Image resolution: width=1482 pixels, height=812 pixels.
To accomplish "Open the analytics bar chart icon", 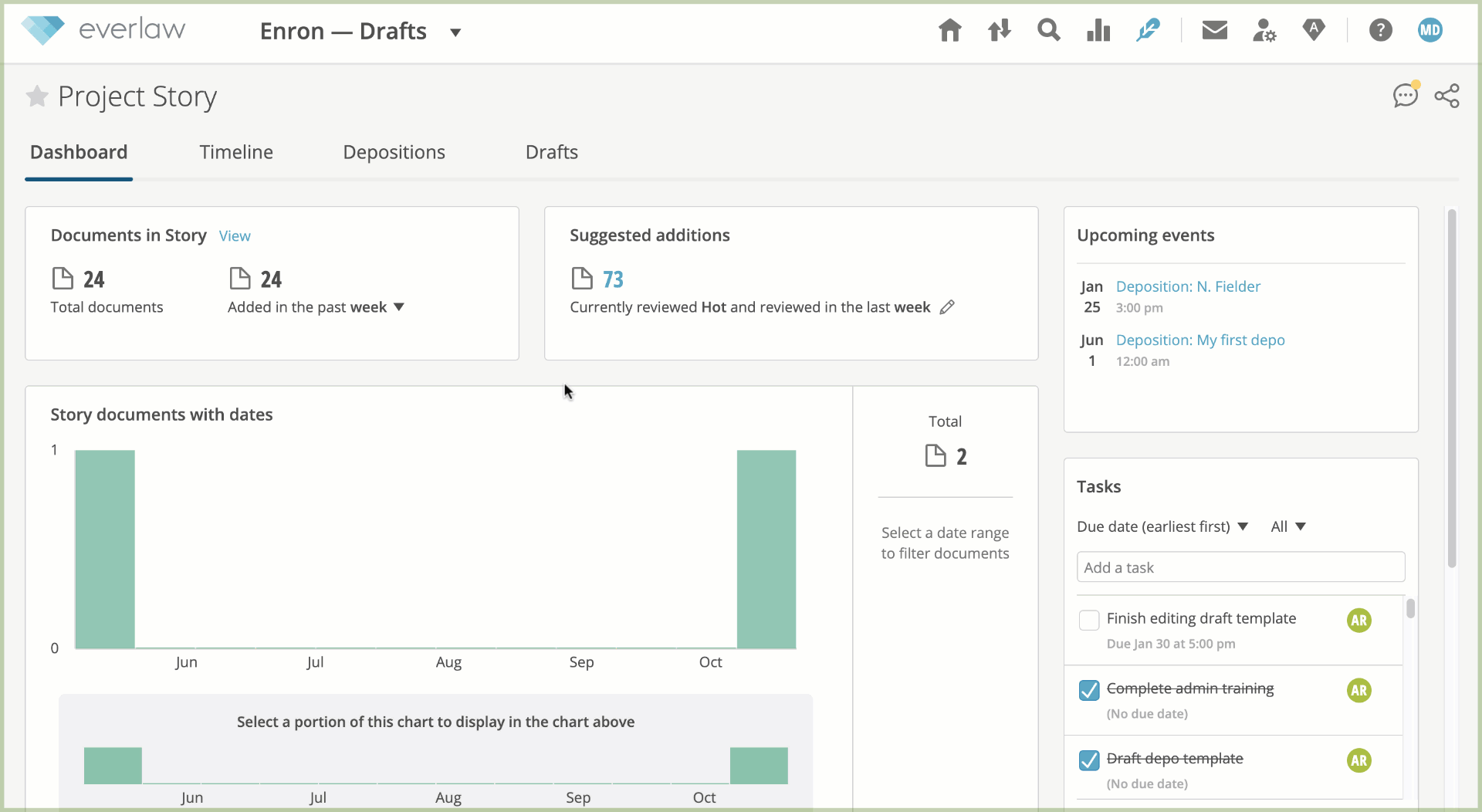I will (x=1098, y=30).
